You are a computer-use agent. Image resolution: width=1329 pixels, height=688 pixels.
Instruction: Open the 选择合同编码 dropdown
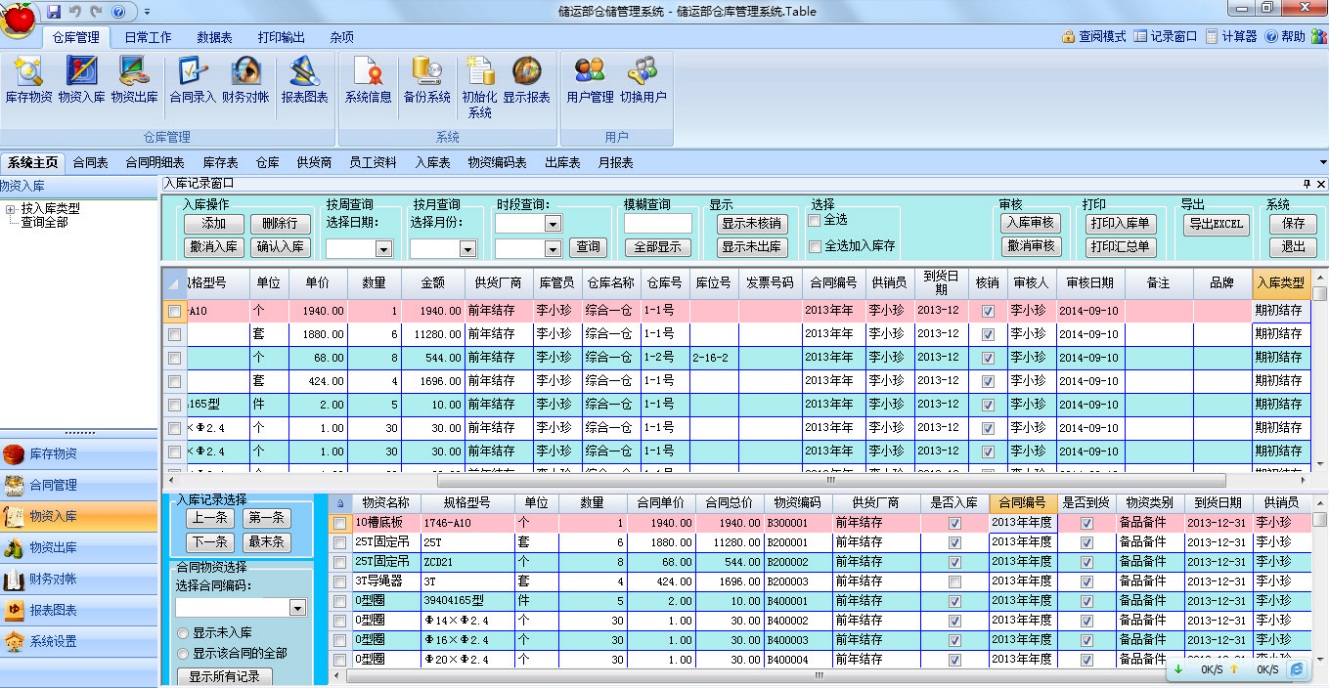point(297,608)
